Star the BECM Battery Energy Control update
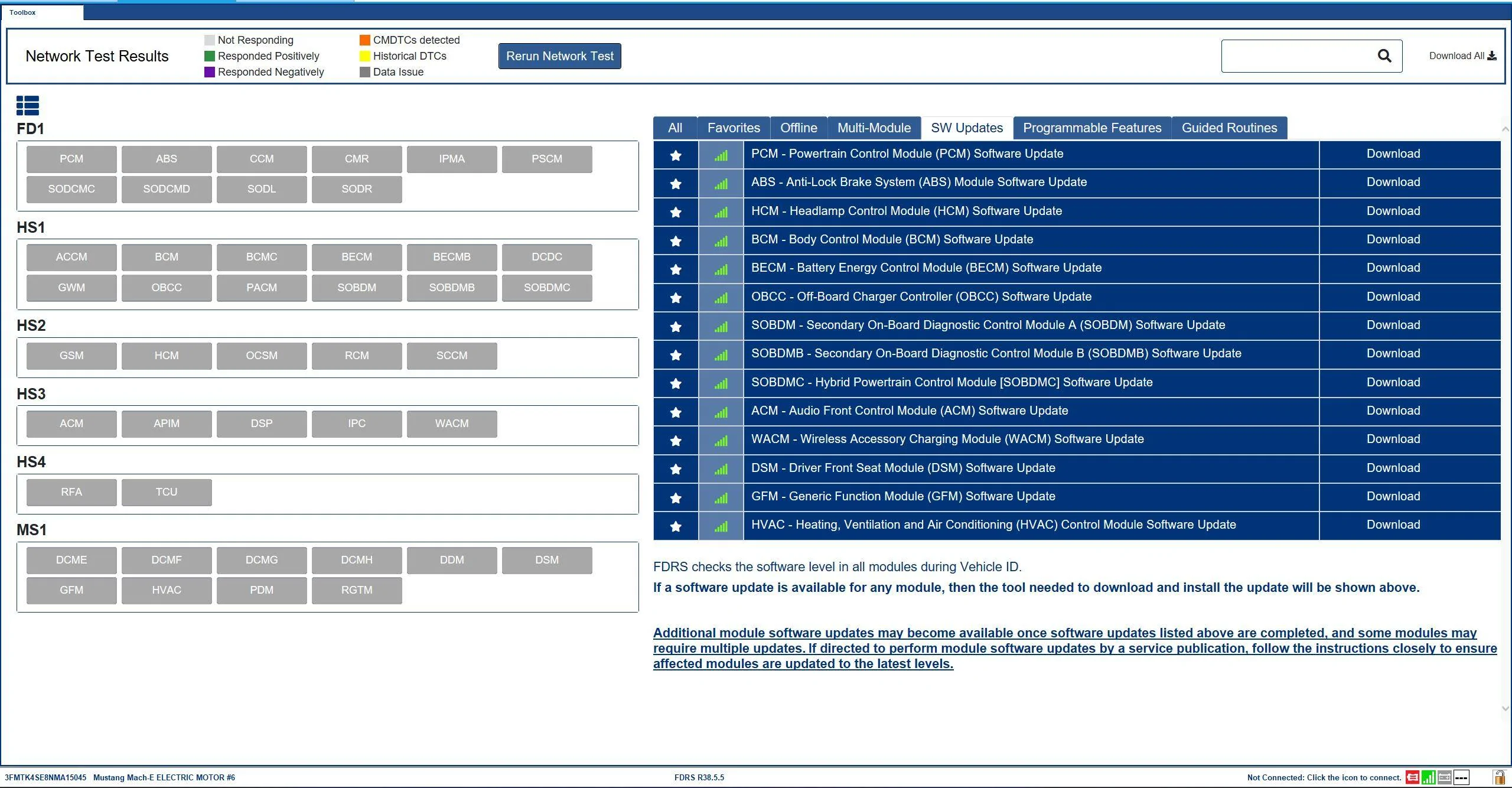This screenshot has width=1512, height=788. coord(676,269)
